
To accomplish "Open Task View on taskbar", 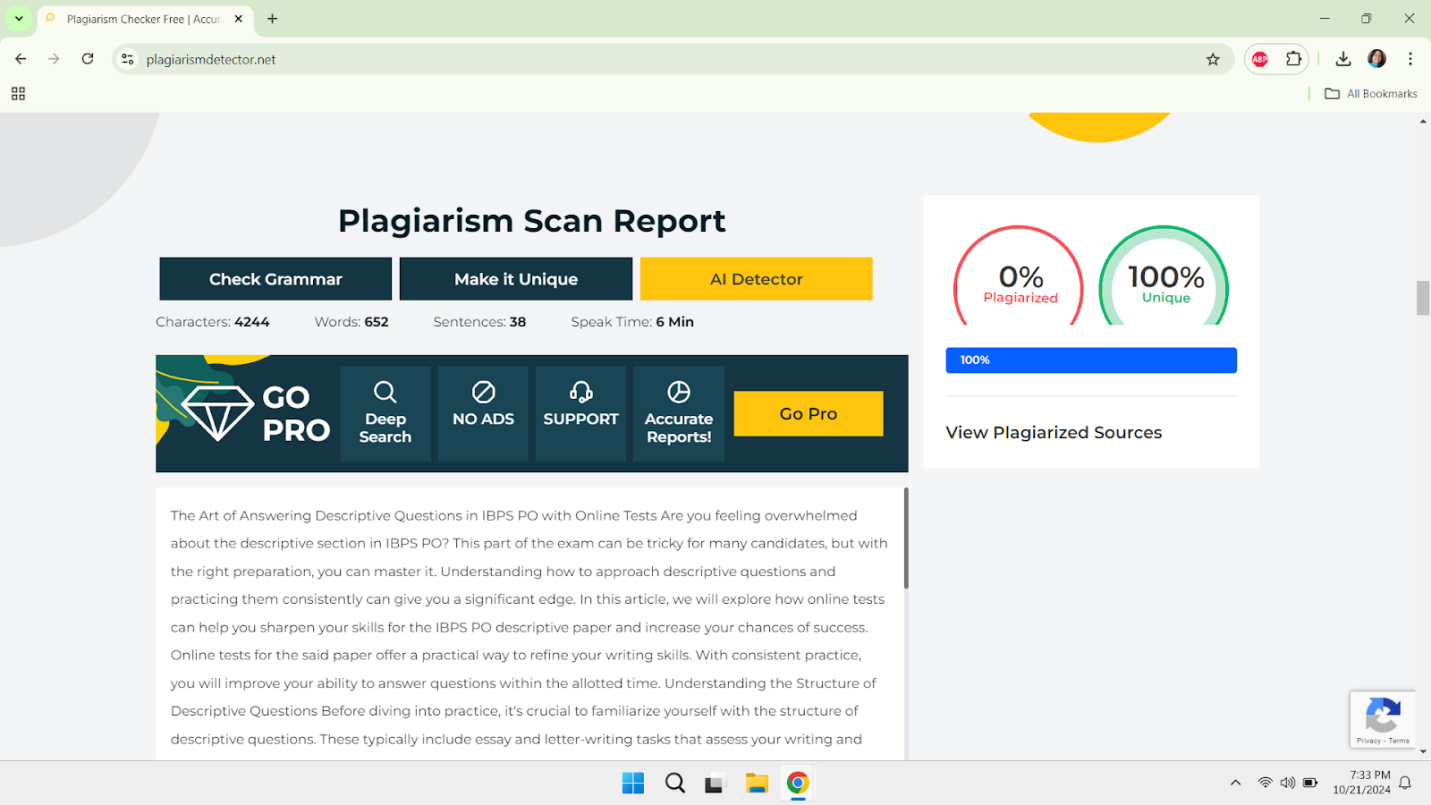I will point(714,783).
